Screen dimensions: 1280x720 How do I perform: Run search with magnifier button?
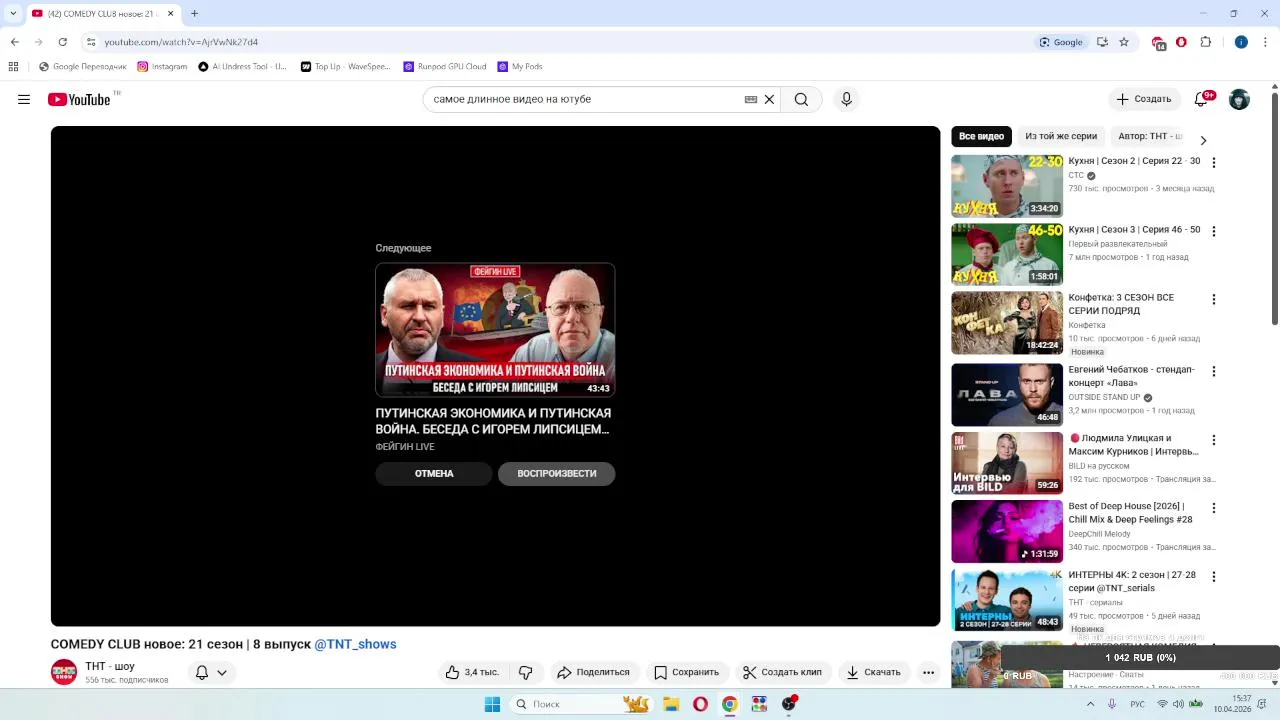(801, 99)
